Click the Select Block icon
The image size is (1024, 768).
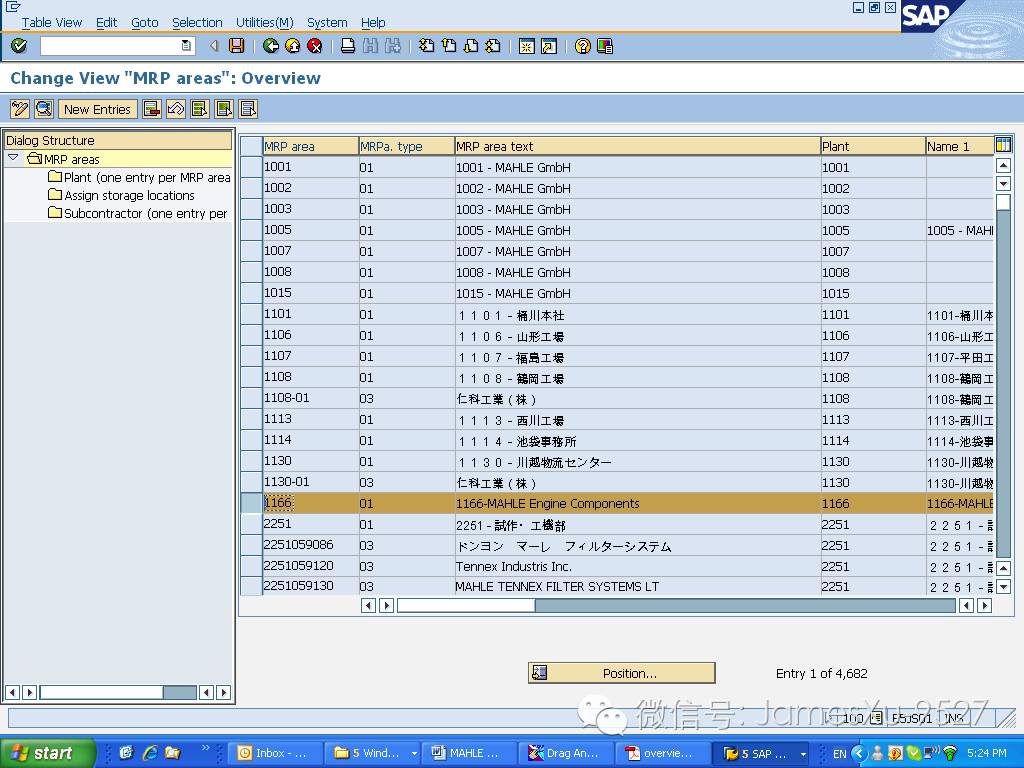pos(224,109)
